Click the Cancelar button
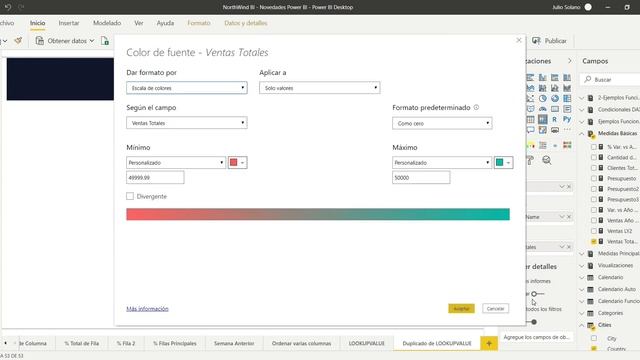 pos(496,309)
